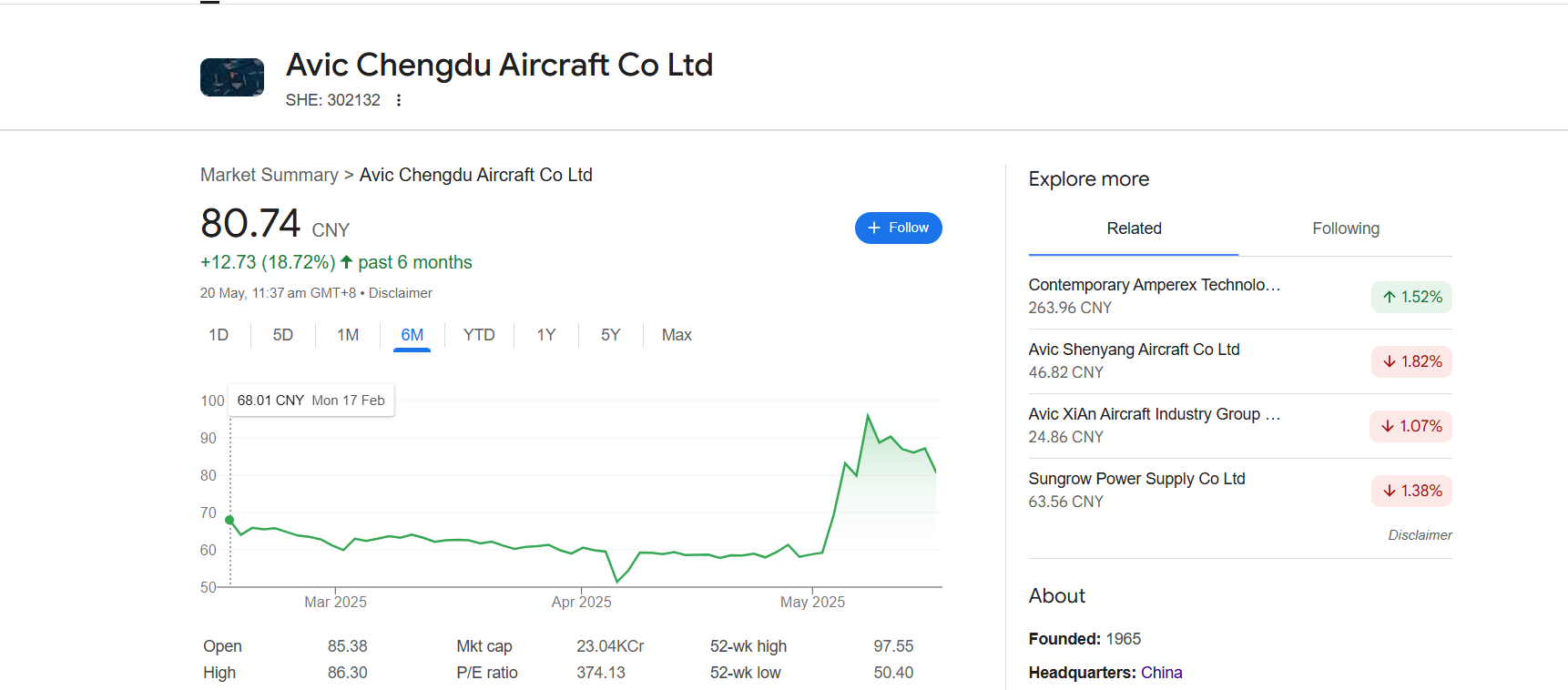Click the Disclaimer link below related stocks

click(1420, 535)
